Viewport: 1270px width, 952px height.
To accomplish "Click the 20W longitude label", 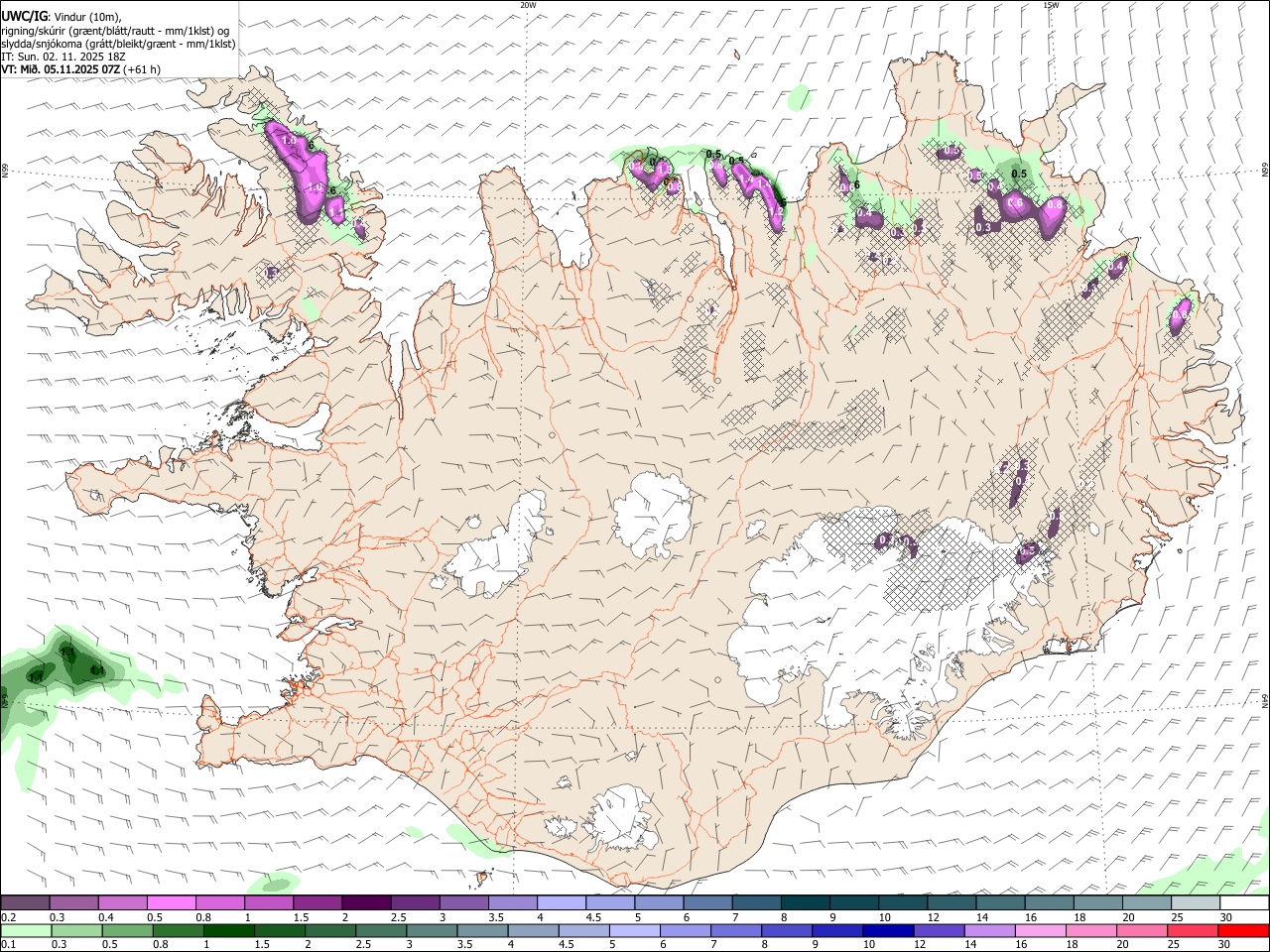I will [x=528, y=5].
